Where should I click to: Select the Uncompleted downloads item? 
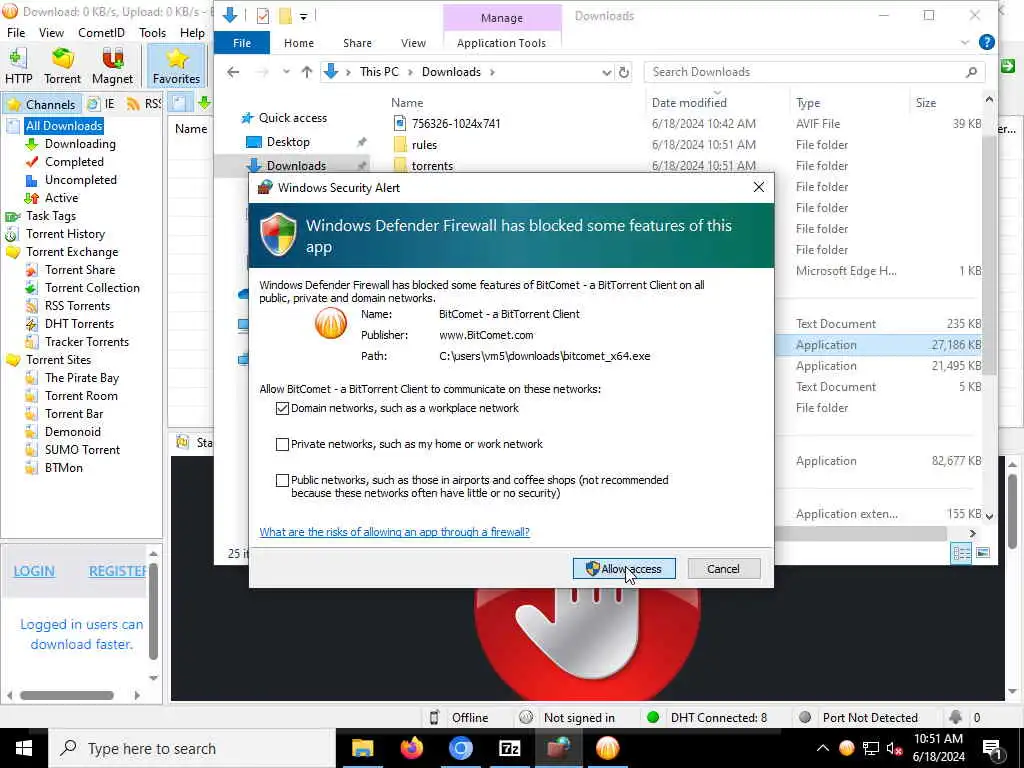(x=80, y=180)
